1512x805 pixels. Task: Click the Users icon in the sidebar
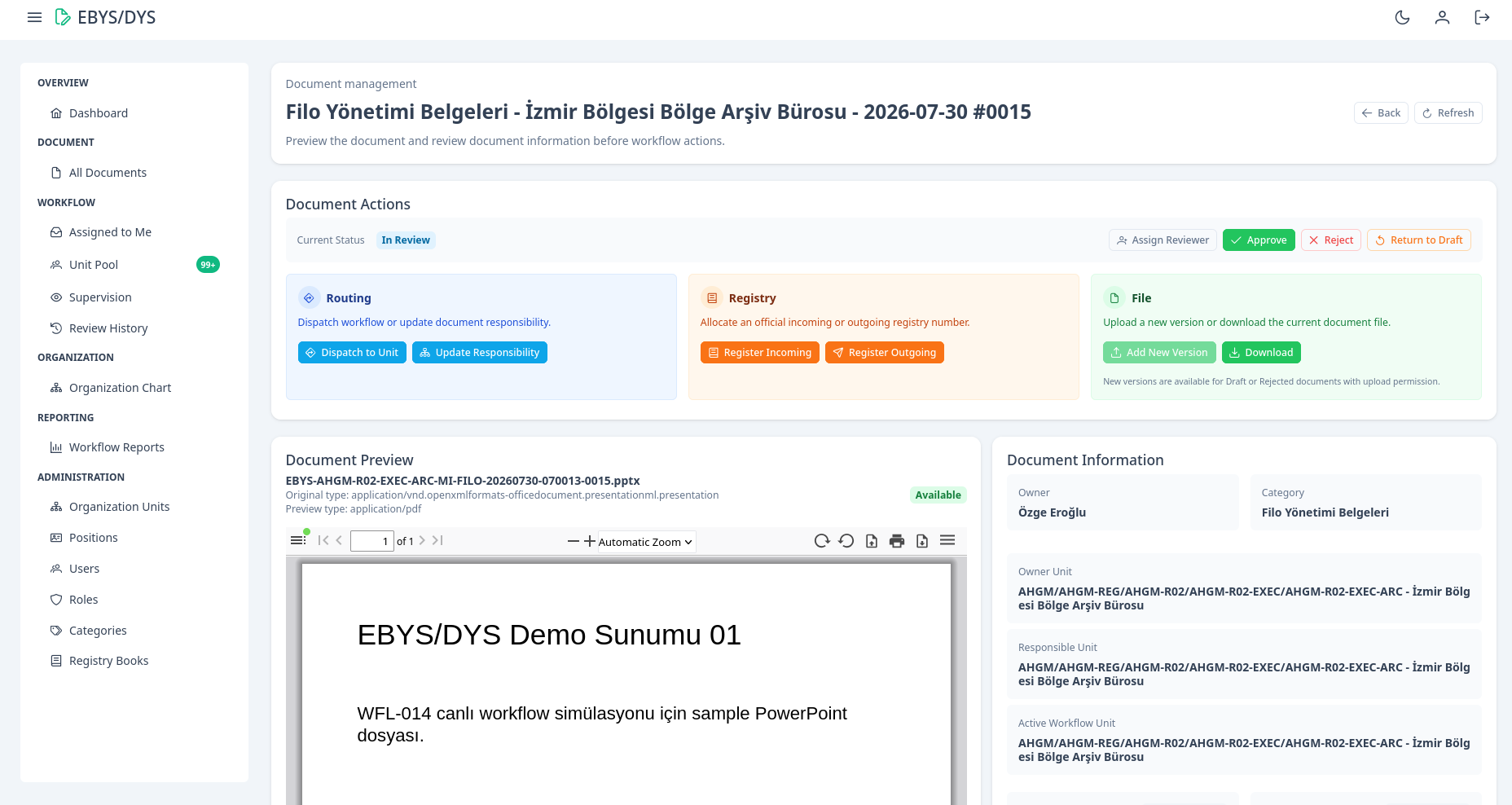pyautogui.click(x=56, y=569)
